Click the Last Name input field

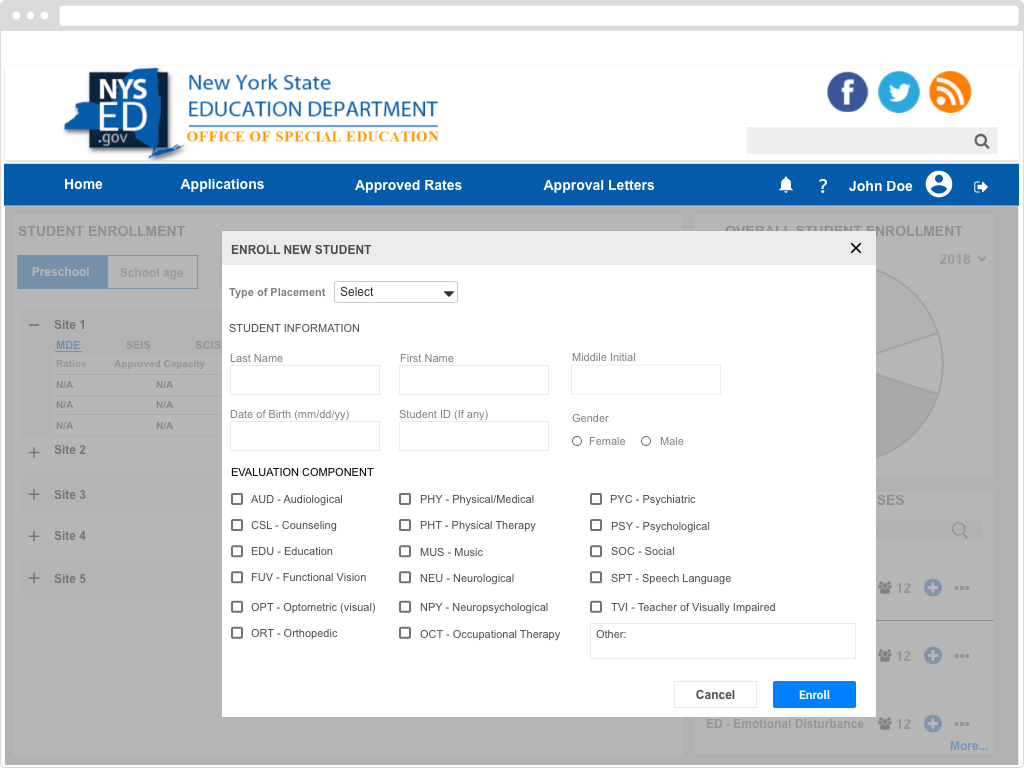click(x=305, y=380)
